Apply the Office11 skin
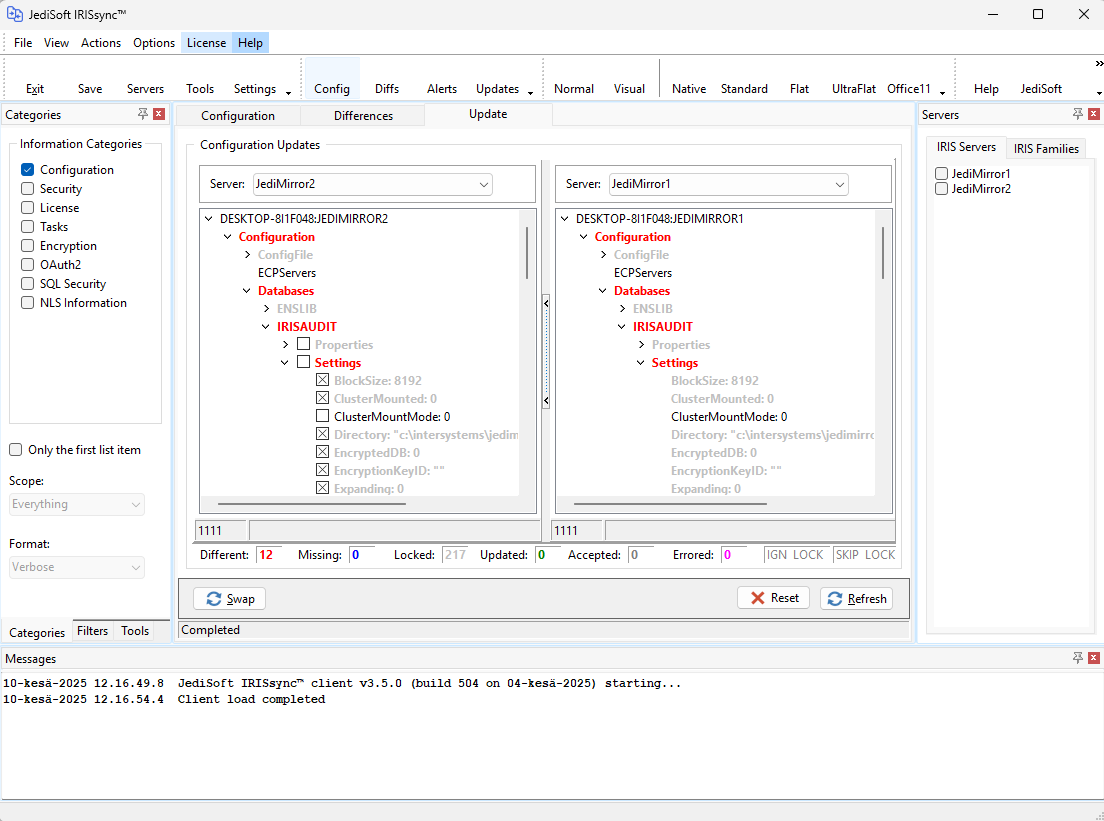The height and width of the screenshot is (821, 1104). 908,89
